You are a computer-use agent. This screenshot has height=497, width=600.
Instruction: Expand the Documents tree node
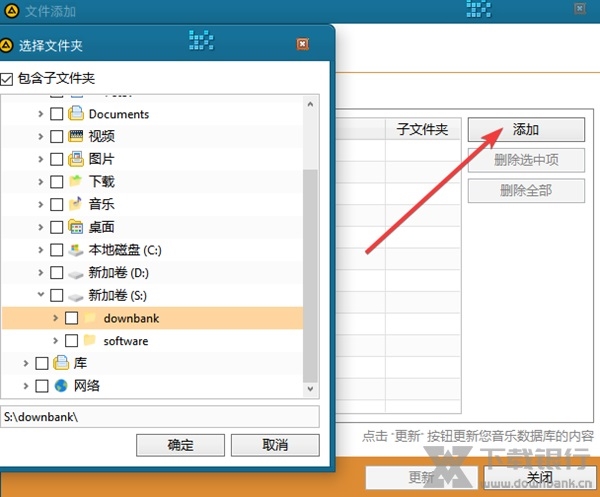tap(41, 114)
